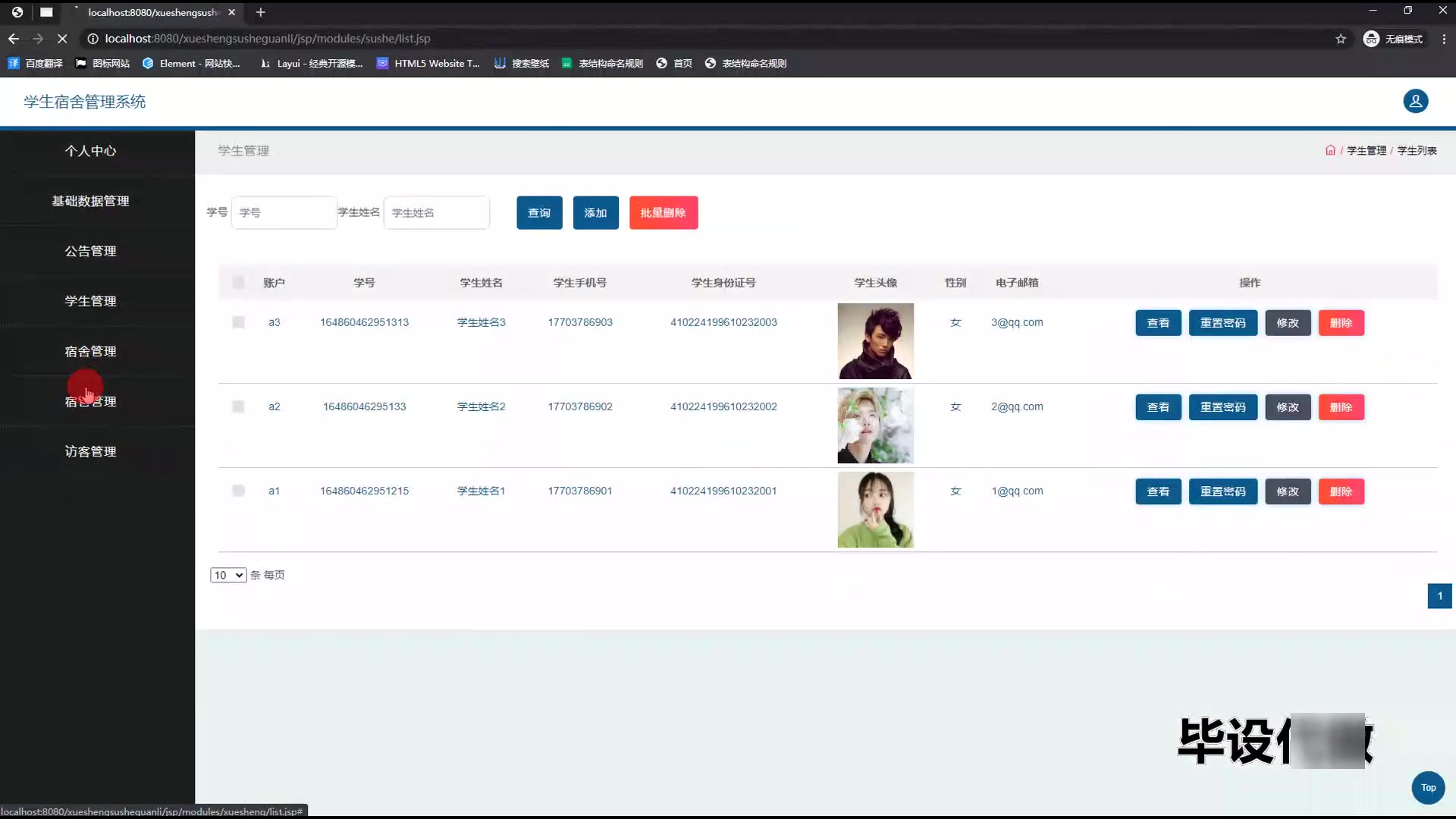Viewport: 1456px width, 819px height.
Task: Click the user avatar icon in header
Action: 1415,101
